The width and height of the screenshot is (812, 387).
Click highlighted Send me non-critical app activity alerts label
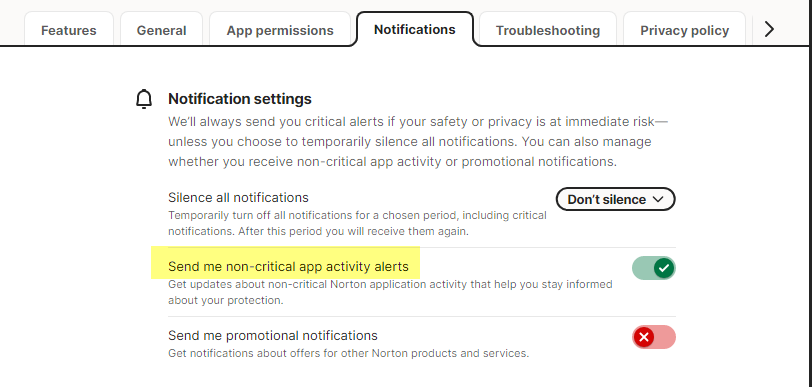tap(288, 267)
